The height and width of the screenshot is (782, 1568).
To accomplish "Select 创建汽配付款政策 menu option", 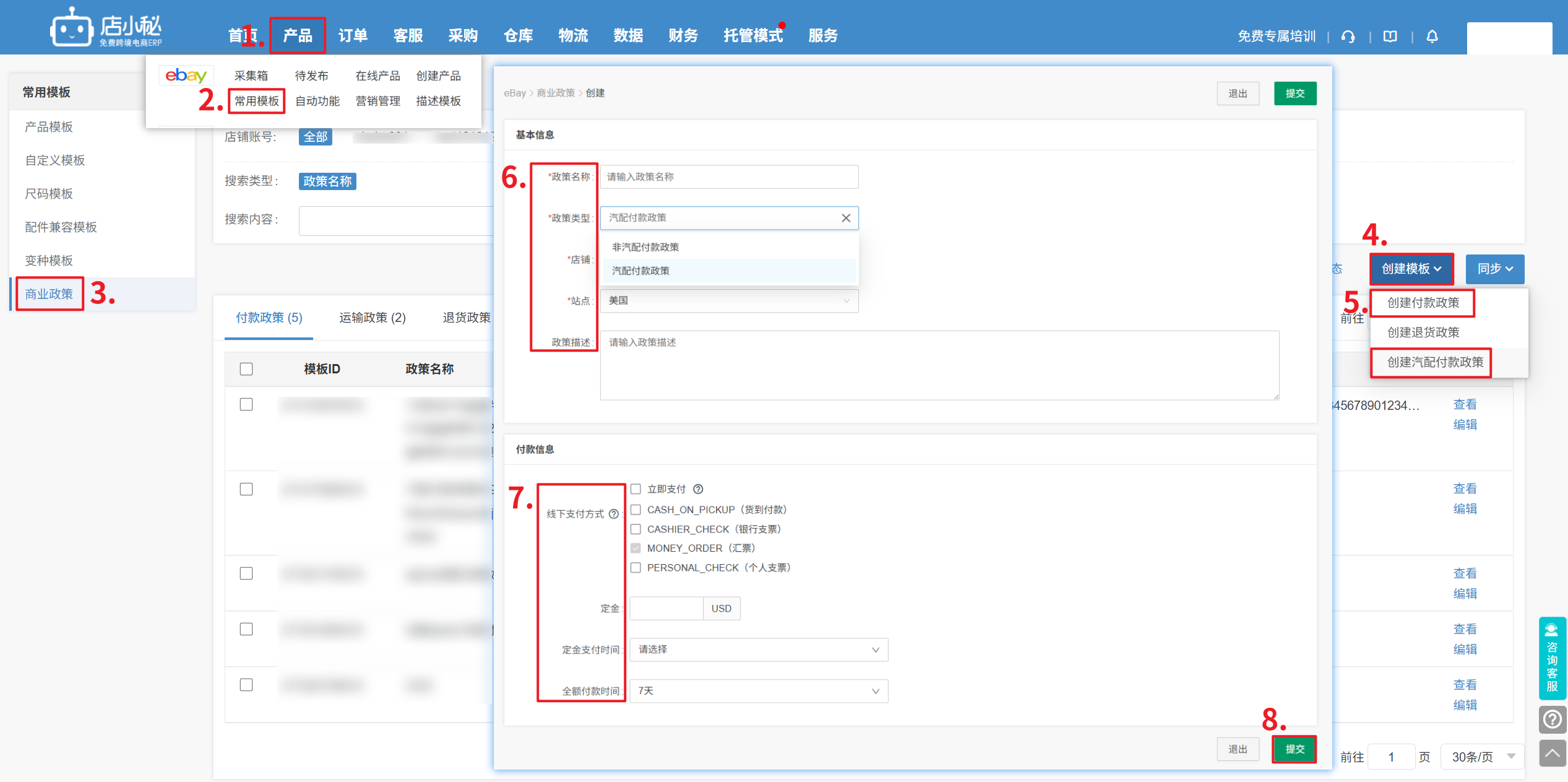I will coord(1435,362).
